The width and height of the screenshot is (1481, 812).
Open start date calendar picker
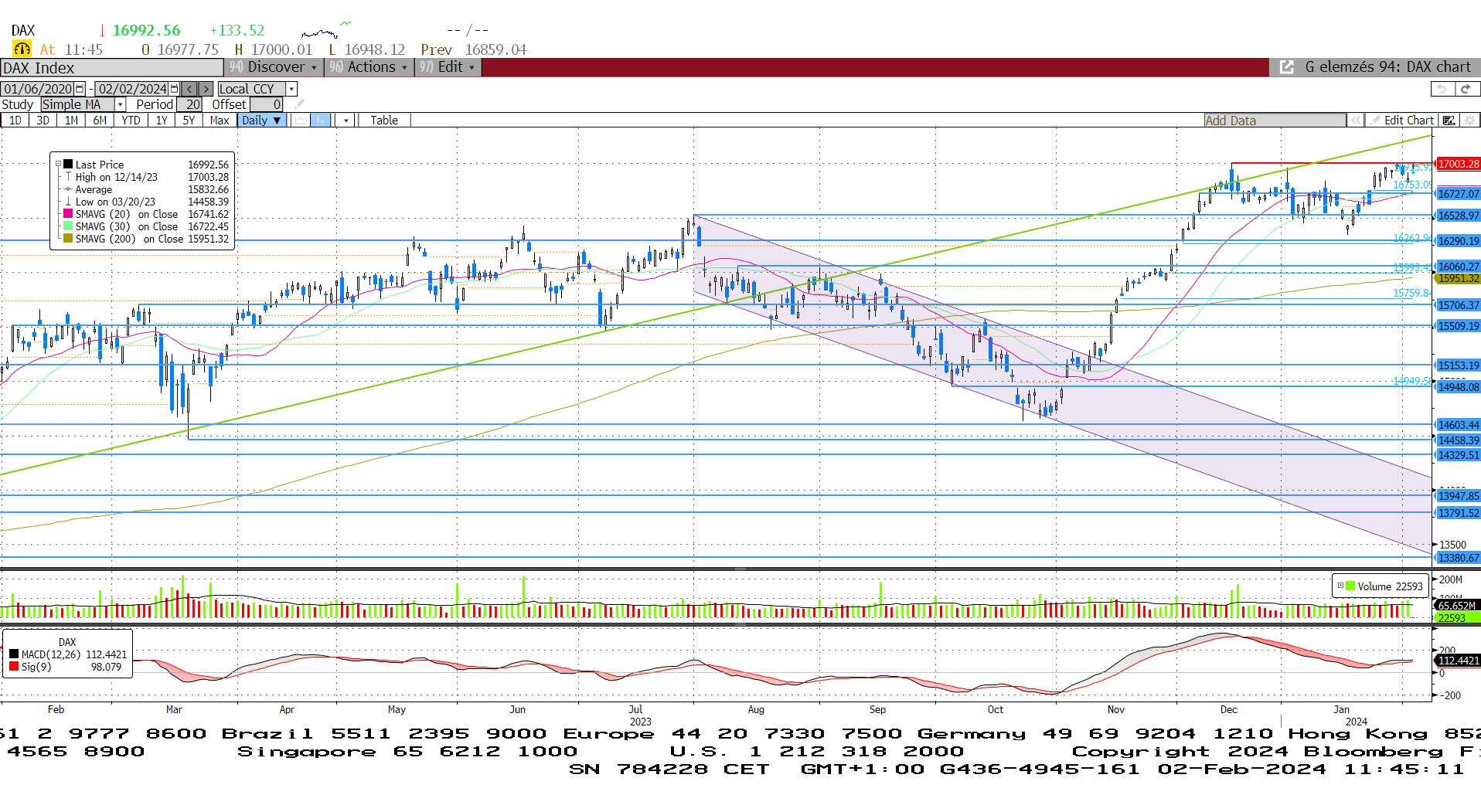click(x=79, y=89)
